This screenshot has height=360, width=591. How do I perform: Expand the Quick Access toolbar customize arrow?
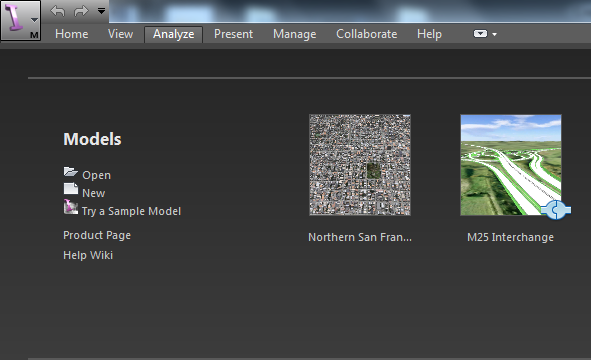click(x=101, y=11)
